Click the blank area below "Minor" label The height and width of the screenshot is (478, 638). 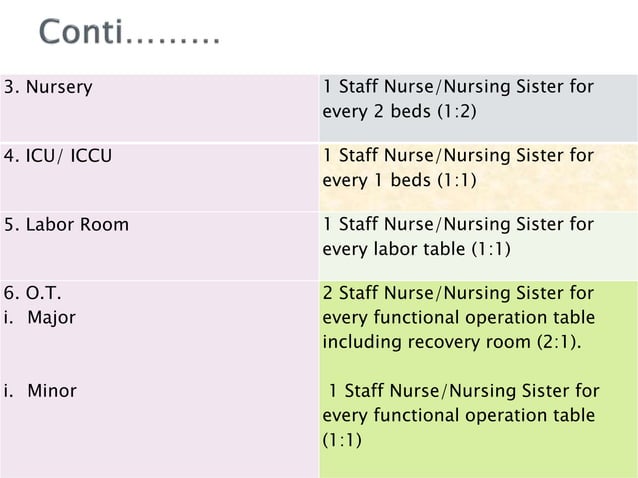(x=150, y=440)
